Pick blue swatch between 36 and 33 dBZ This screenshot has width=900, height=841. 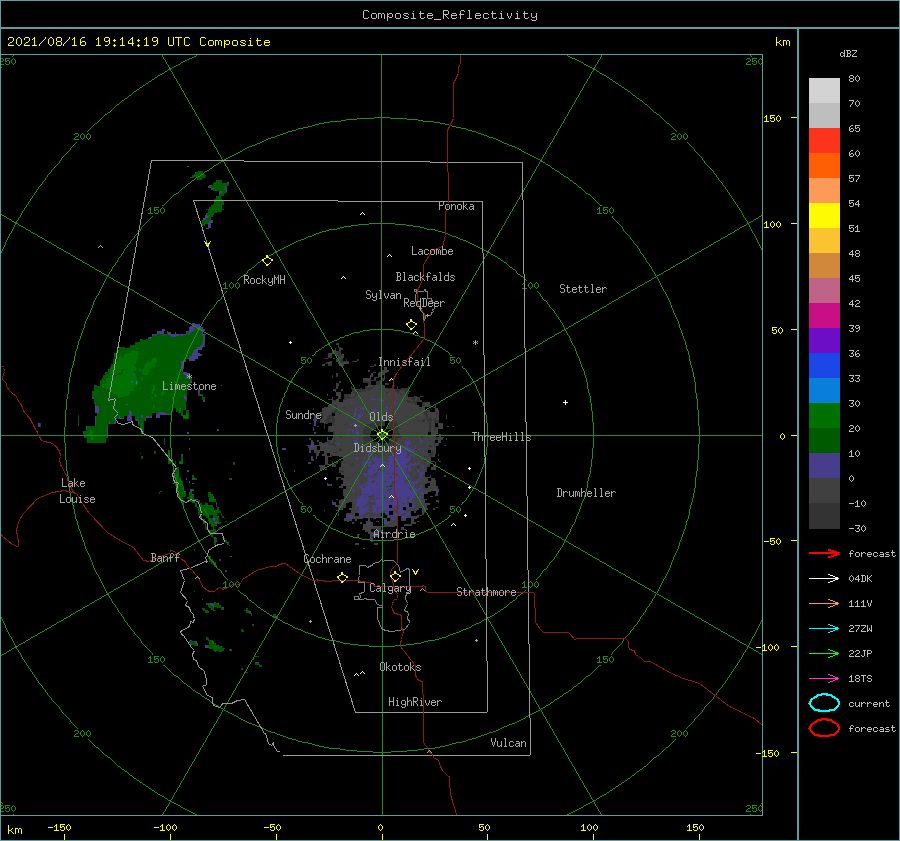[x=824, y=366]
